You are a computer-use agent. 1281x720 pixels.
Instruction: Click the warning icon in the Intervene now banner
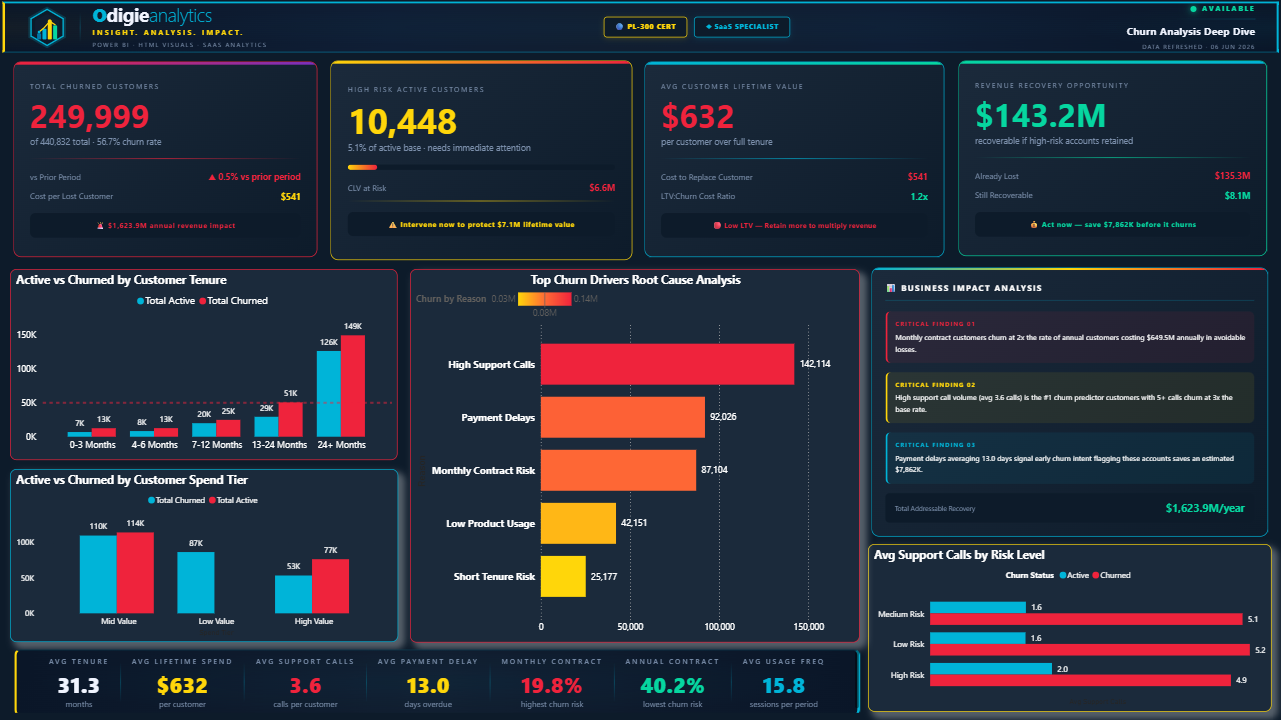tap(392, 225)
